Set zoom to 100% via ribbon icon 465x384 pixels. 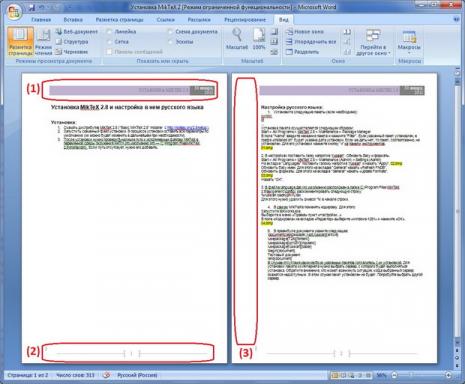pyautogui.click(x=259, y=39)
